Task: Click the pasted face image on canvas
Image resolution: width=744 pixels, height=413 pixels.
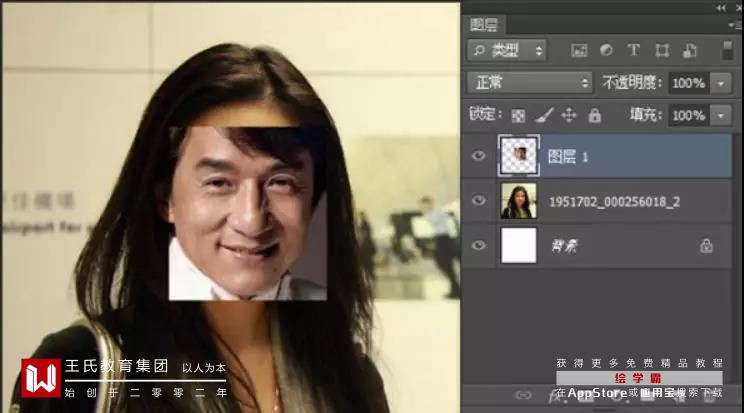Action: [x=248, y=213]
